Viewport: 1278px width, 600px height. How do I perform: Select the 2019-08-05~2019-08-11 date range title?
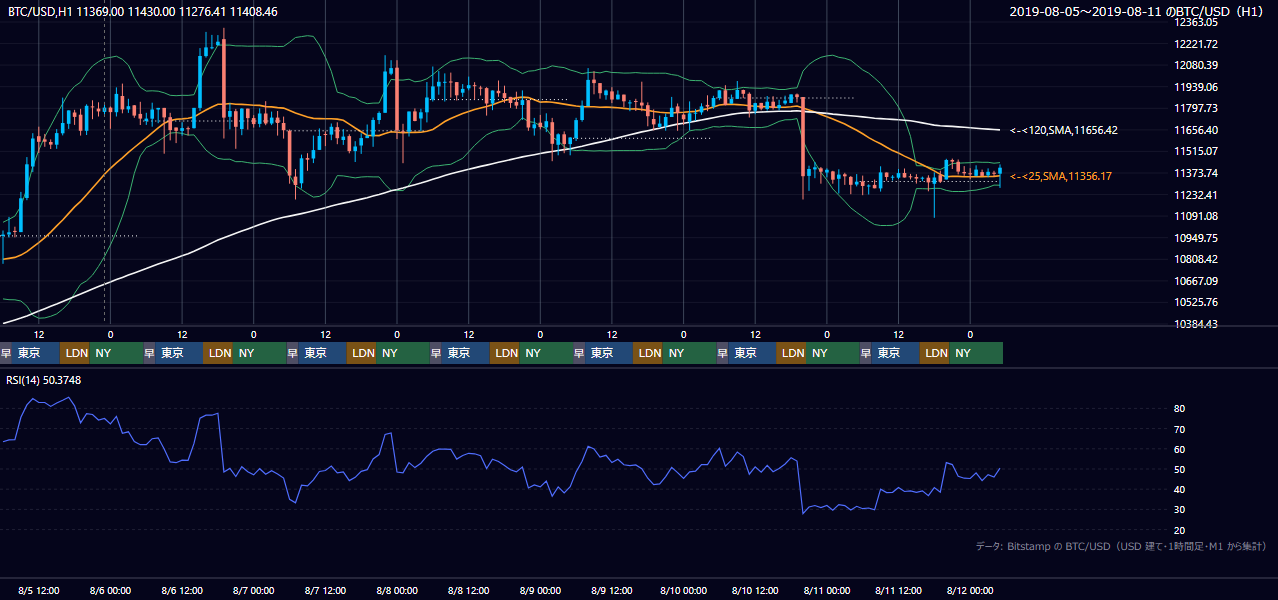point(1139,12)
